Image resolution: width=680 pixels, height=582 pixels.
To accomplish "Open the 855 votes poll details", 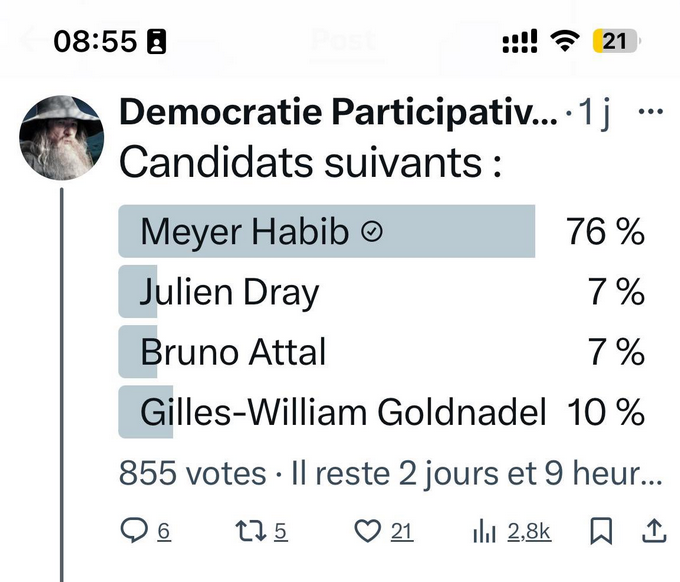I will click(192, 472).
